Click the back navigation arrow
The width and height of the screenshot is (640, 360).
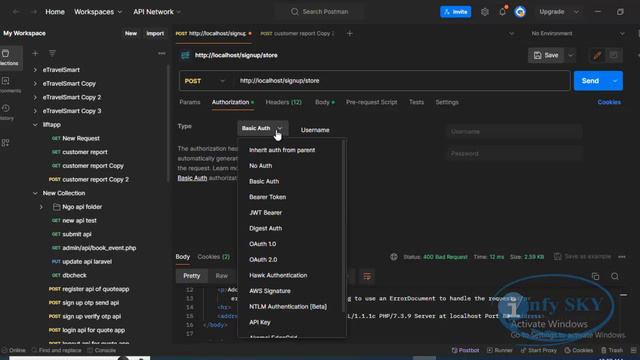coord(16,12)
